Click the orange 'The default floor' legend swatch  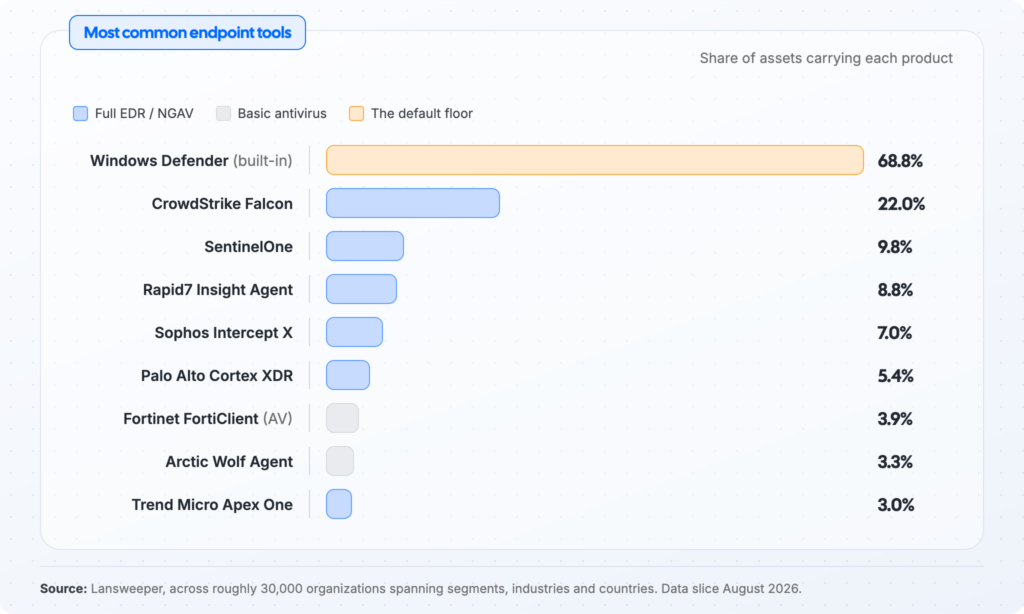(x=357, y=114)
